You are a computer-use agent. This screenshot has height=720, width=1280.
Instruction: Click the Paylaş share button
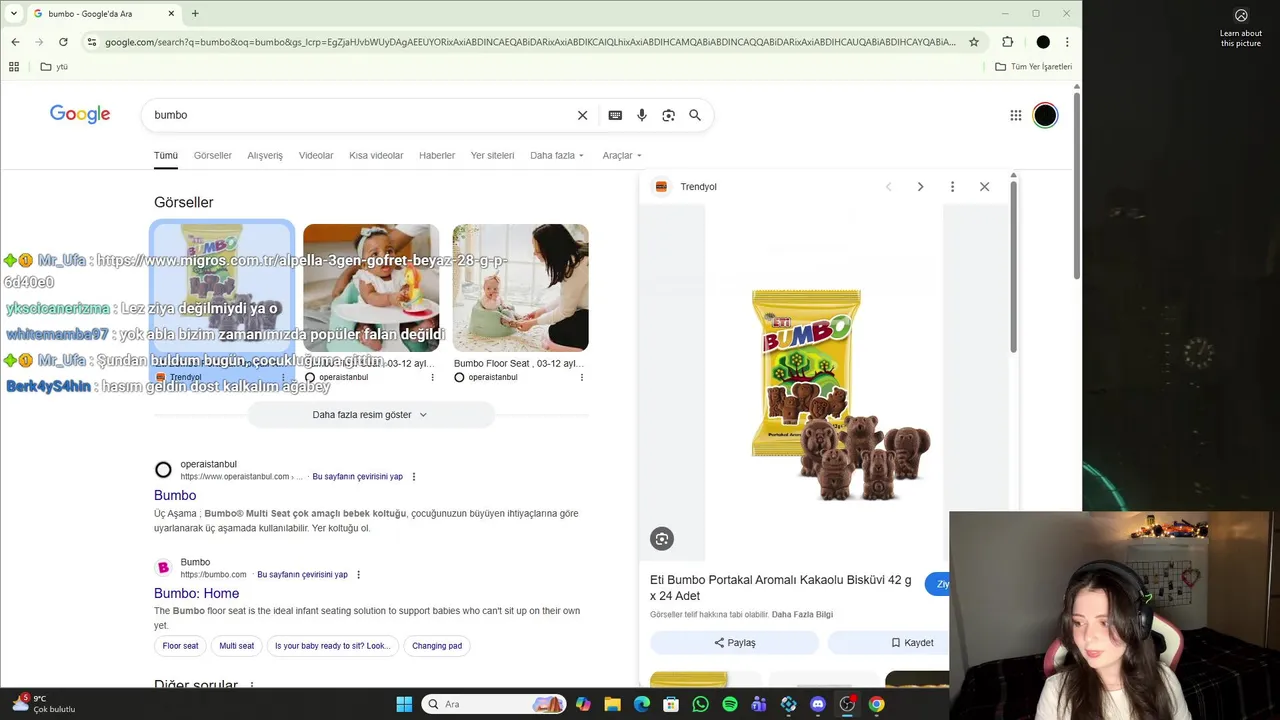(735, 643)
